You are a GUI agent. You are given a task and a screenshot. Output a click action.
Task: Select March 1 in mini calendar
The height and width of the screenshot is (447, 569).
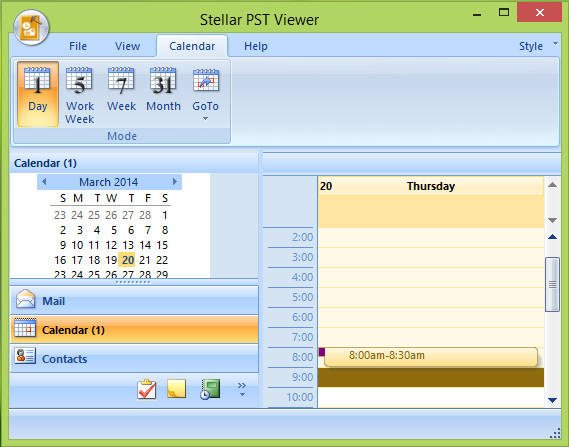click(165, 215)
